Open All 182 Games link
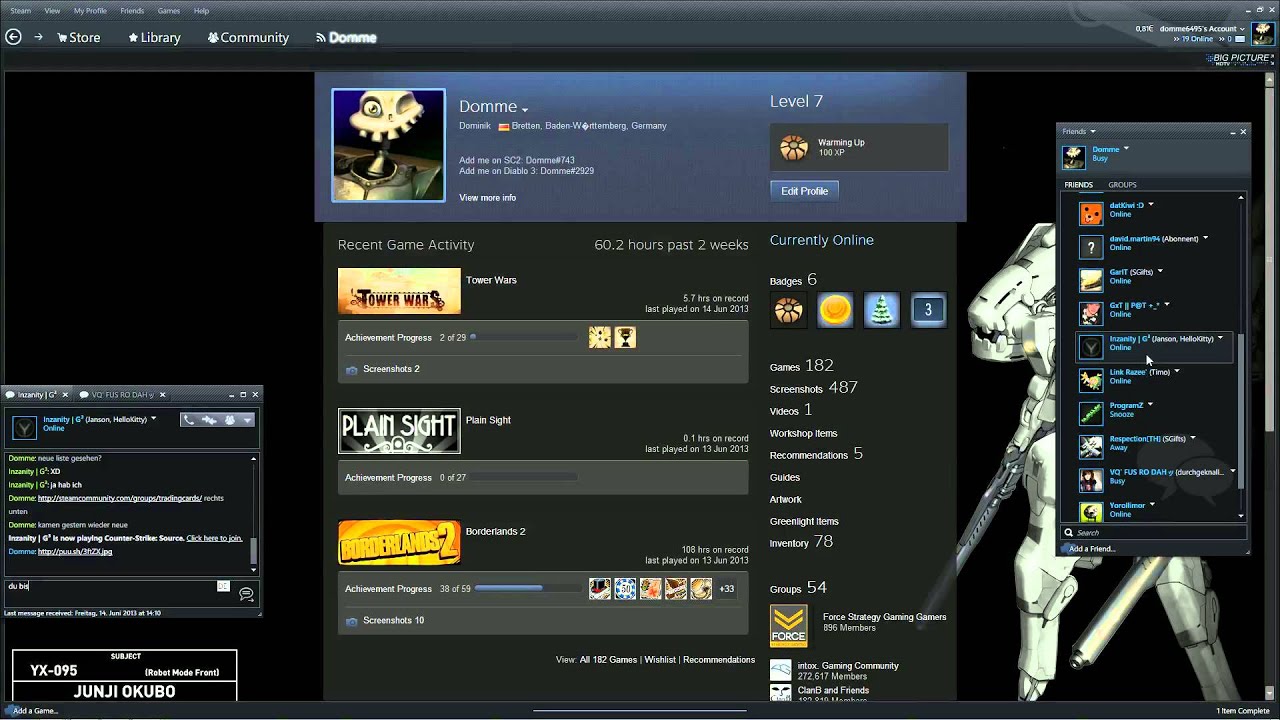 (608, 660)
